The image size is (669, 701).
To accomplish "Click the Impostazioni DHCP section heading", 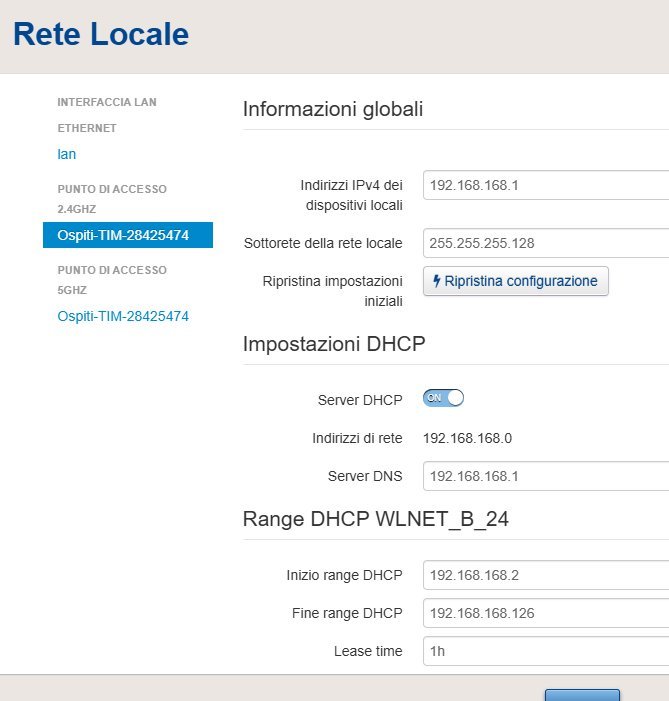I will point(334,344).
